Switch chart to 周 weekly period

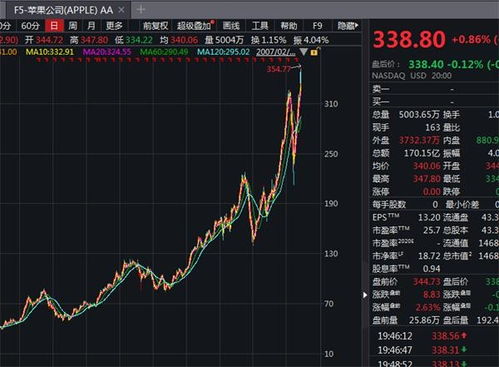tap(73, 26)
